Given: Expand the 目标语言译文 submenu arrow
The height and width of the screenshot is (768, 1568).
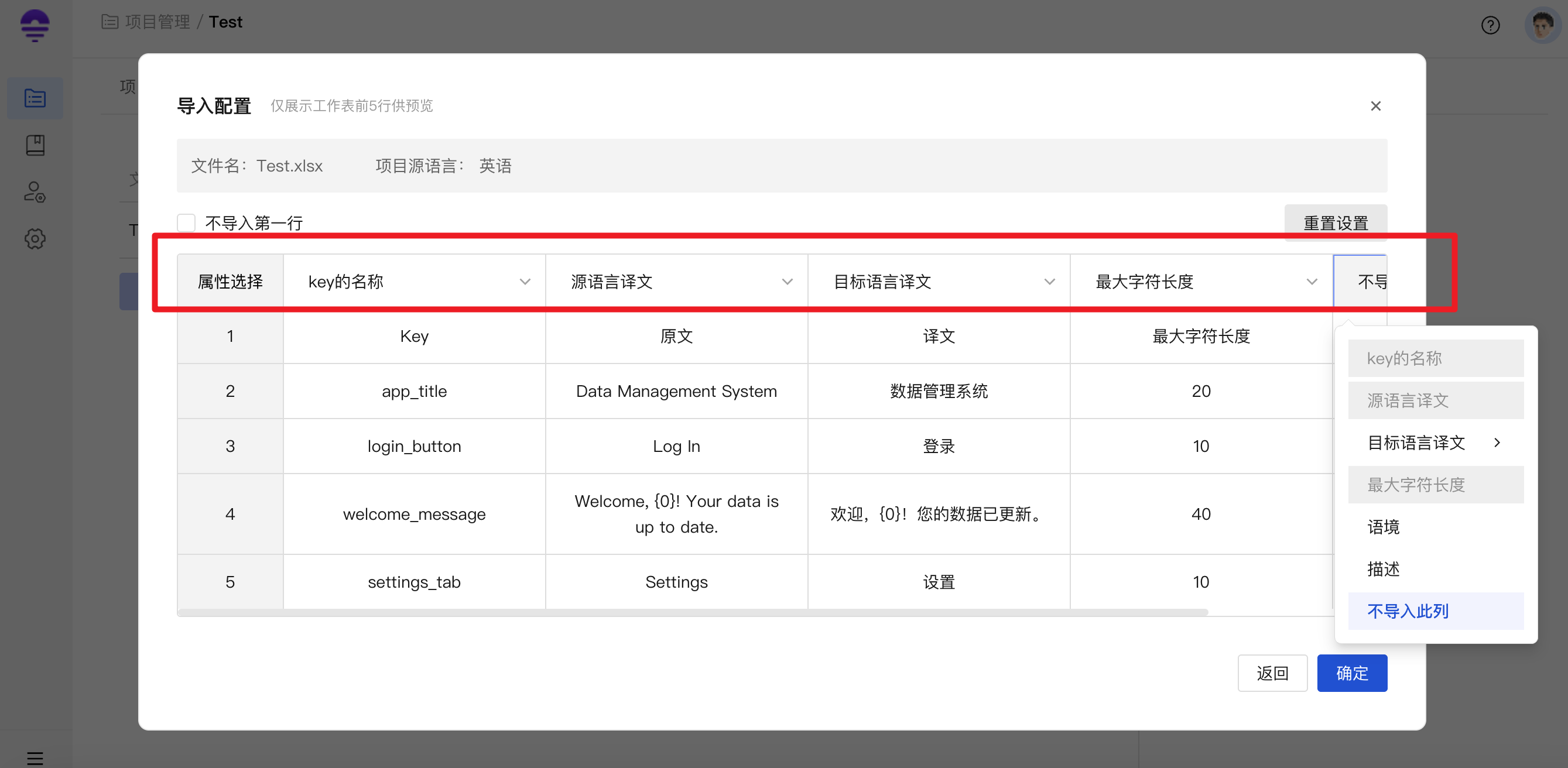Looking at the screenshot, I should pos(1497,443).
